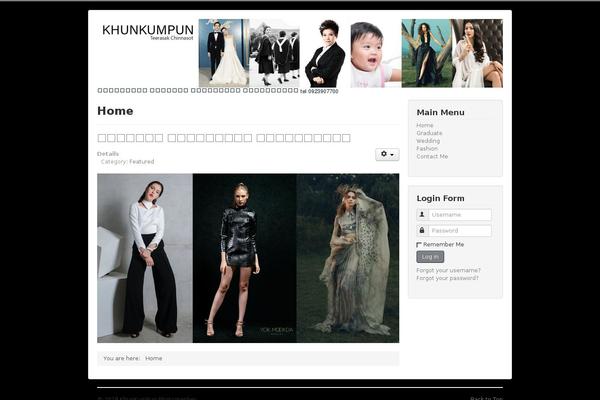This screenshot has width=600, height=400.
Task: Click the Login Form heading
Action: tap(440, 198)
